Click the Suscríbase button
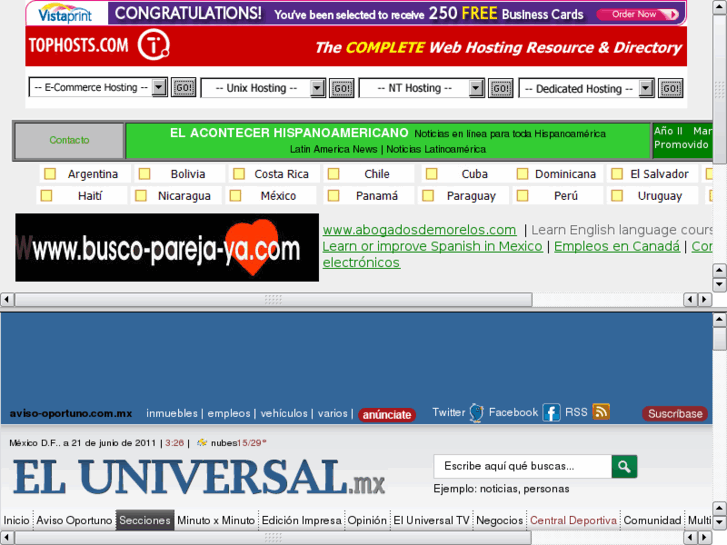The image size is (727, 545). coord(675,414)
